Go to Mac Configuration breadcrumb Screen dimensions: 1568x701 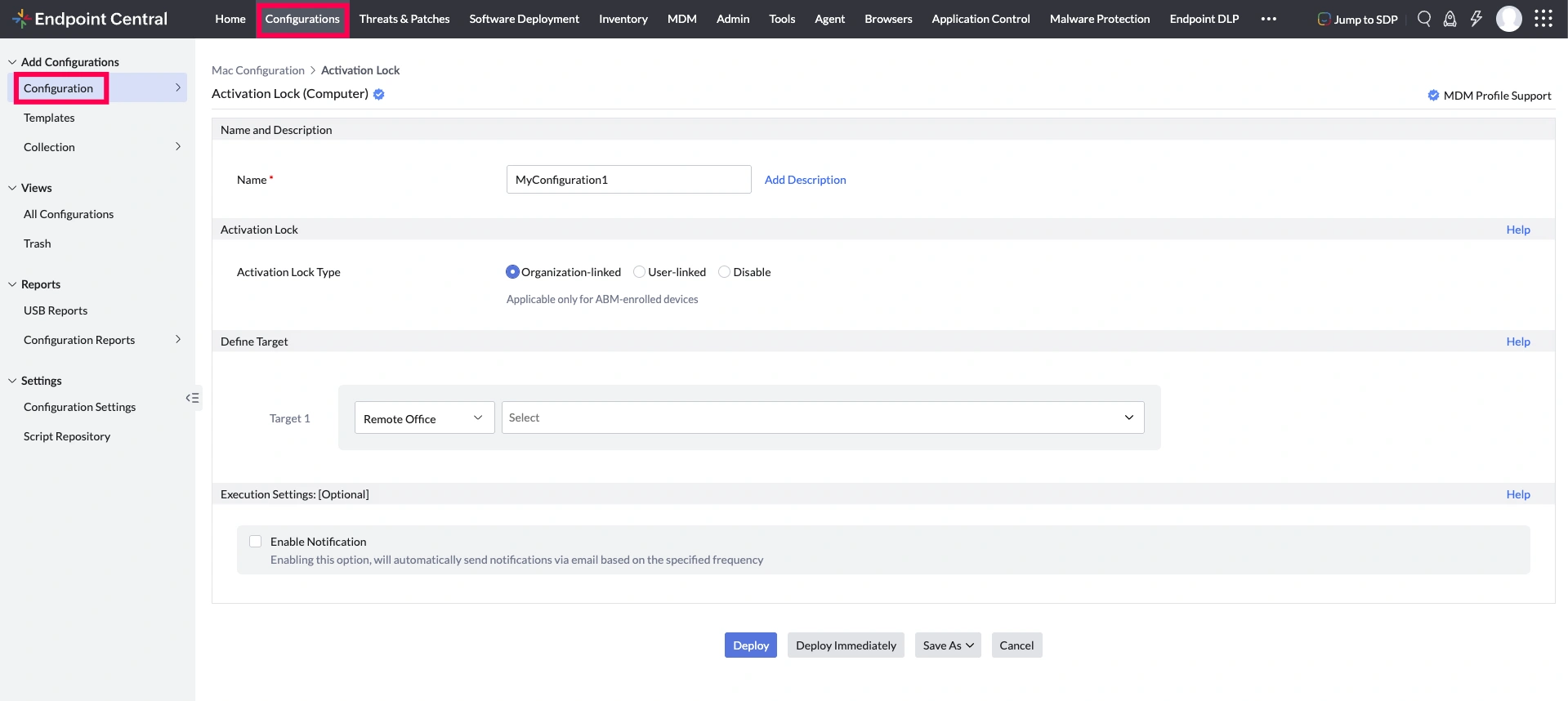[258, 70]
